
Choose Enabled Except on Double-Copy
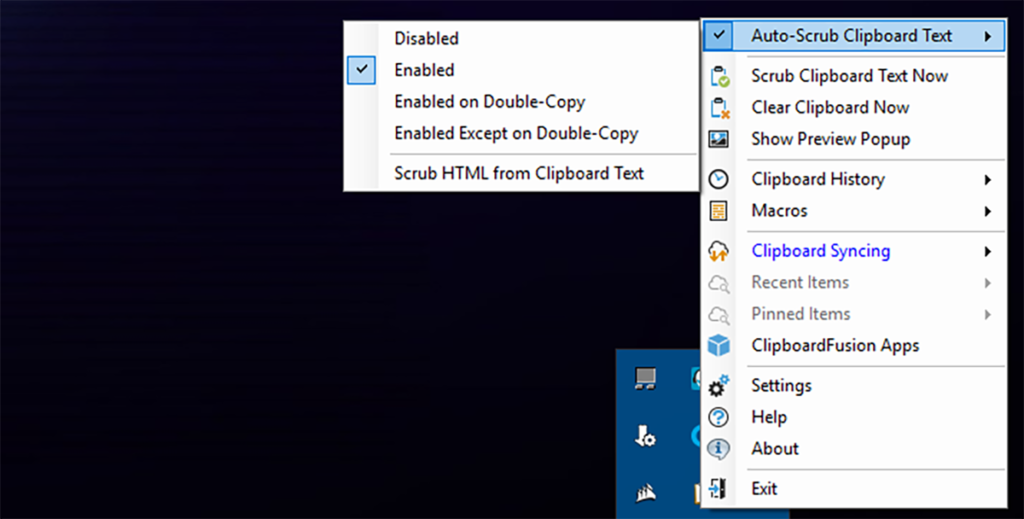[521, 134]
